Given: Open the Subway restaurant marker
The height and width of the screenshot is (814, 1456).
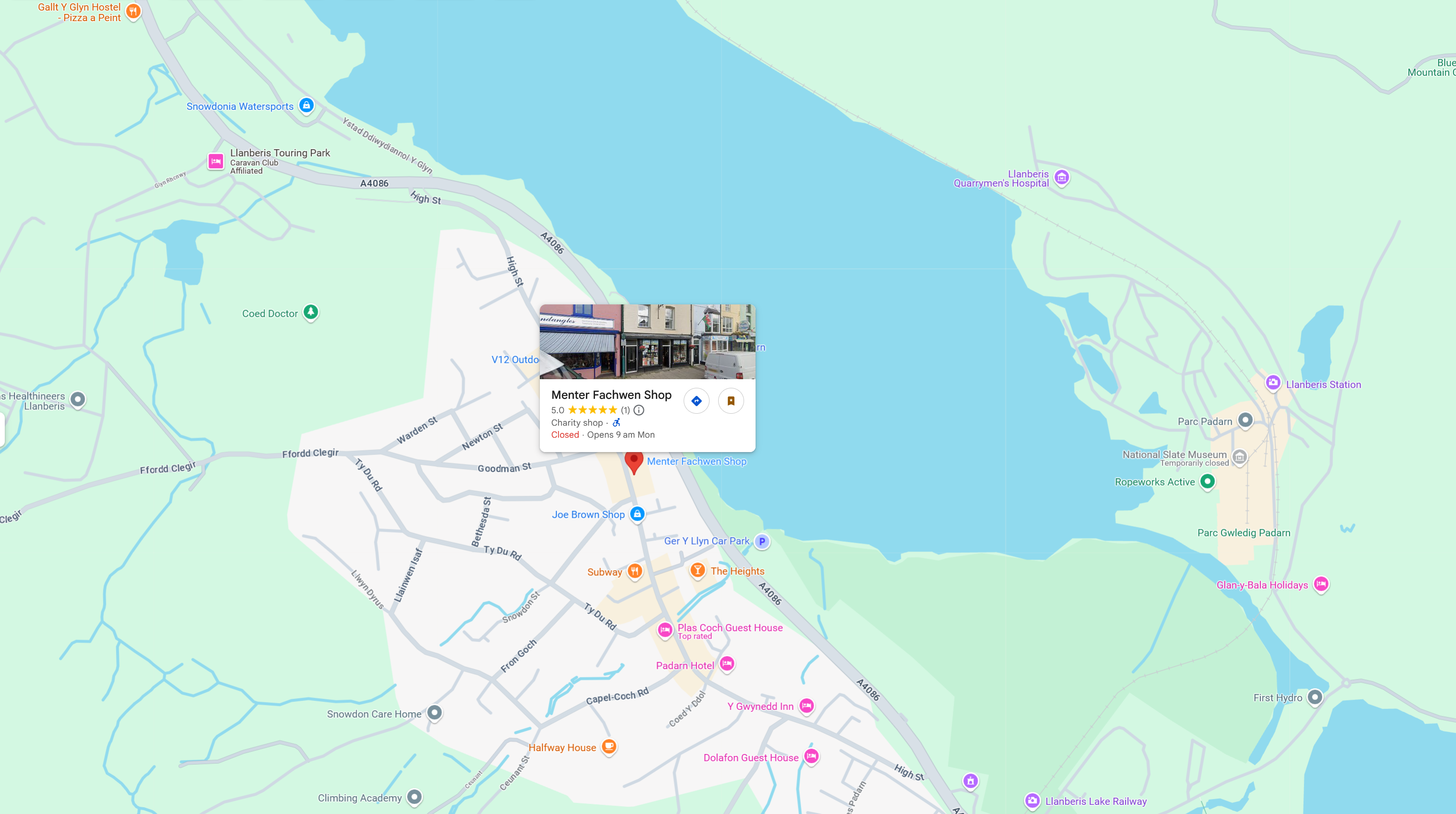Looking at the screenshot, I should point(635,571).
